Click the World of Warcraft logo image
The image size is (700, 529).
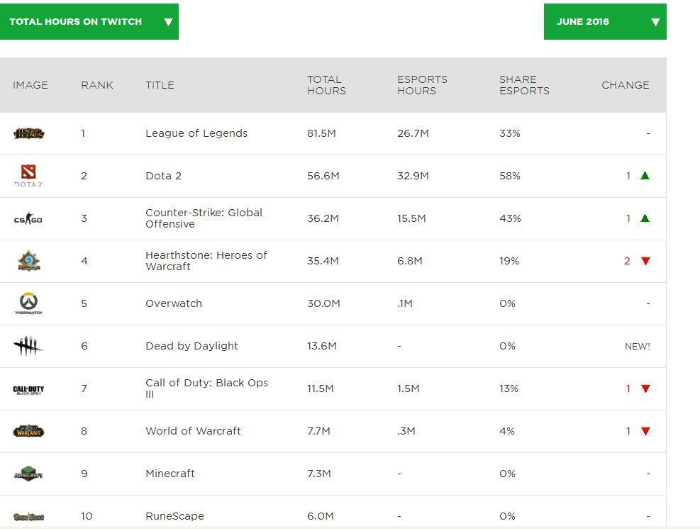pos(29,431)
